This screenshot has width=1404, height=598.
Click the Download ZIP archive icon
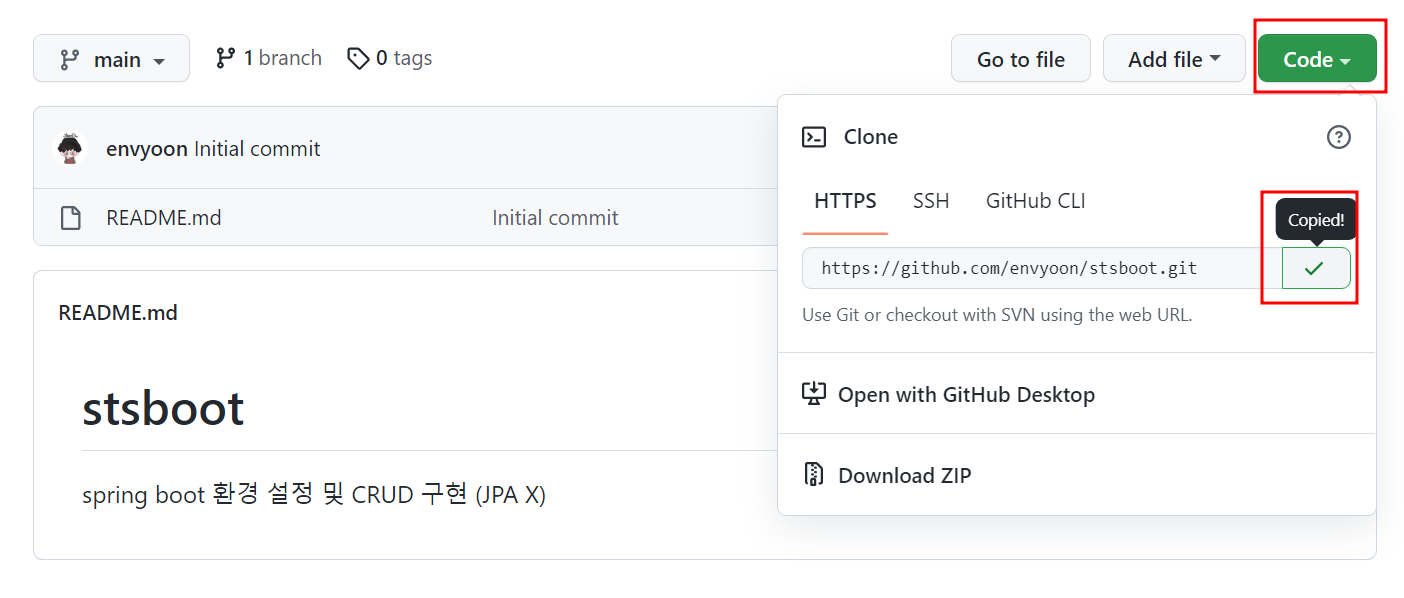[815, 474]
